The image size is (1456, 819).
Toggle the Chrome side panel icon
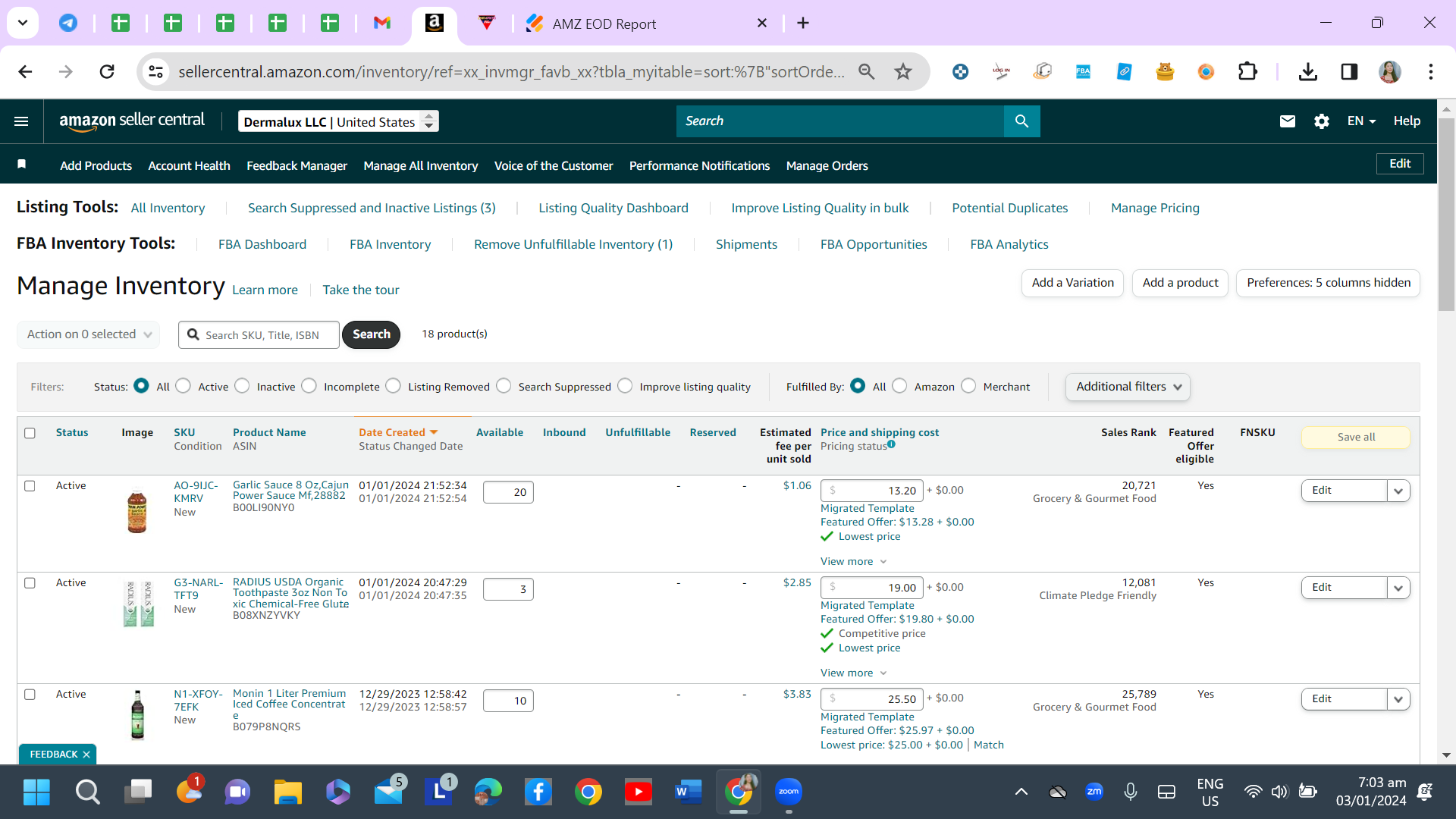(1349, 71)
